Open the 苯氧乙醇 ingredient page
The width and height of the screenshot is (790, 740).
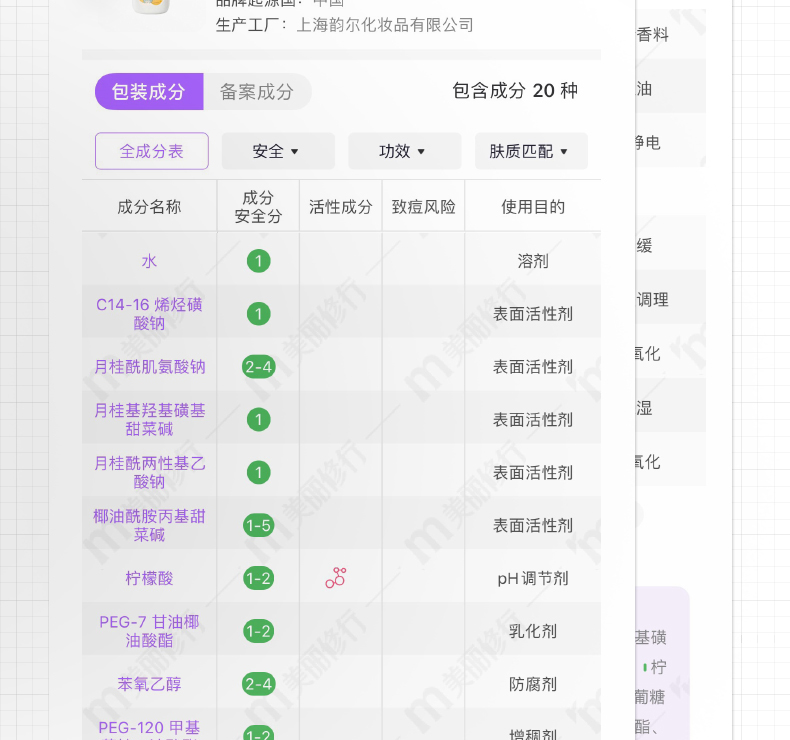[x=150, y=684]
